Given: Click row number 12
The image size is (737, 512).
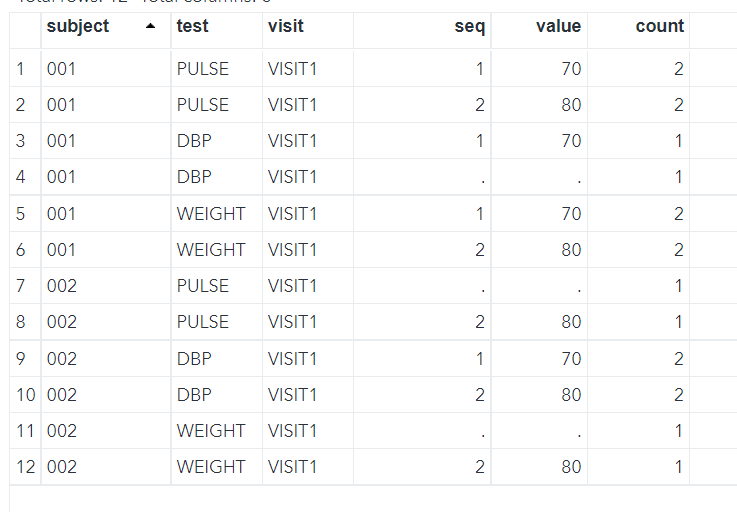Looking at the screenshot, I should (x=25, y=467).
